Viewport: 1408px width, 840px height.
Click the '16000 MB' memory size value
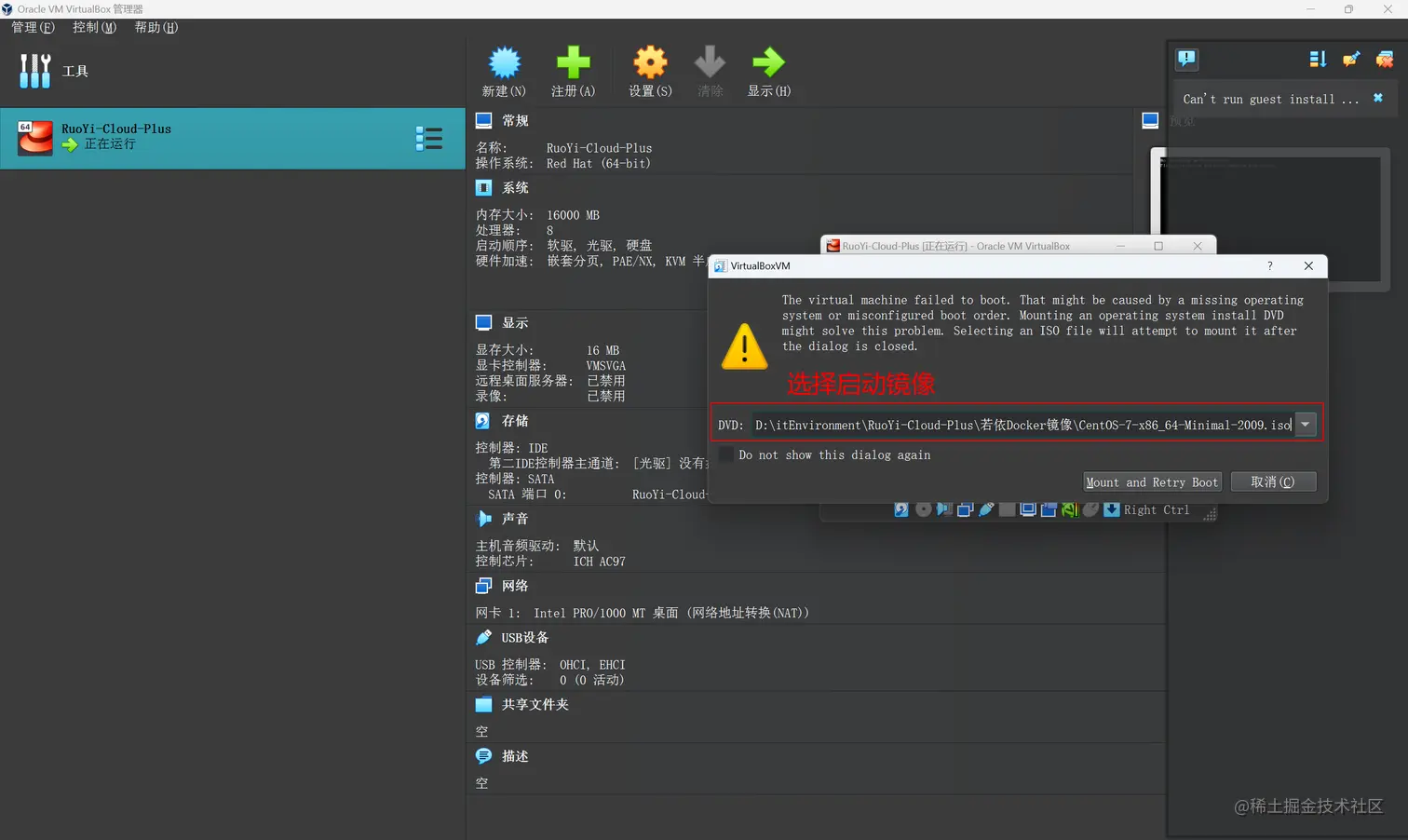pos(573,215)
